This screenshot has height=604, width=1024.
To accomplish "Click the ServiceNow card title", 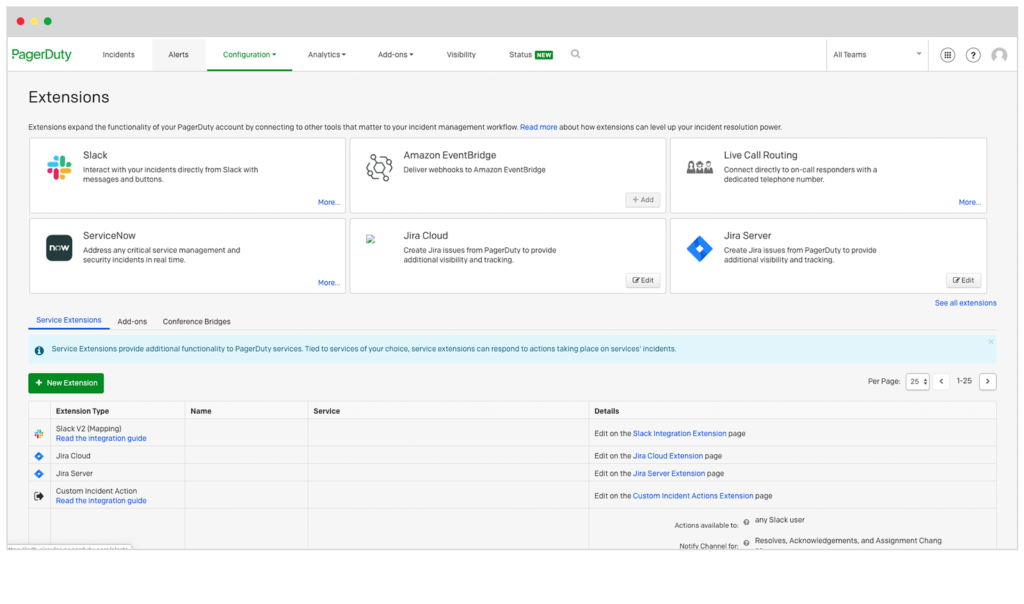I will click(x=109, y=236).
